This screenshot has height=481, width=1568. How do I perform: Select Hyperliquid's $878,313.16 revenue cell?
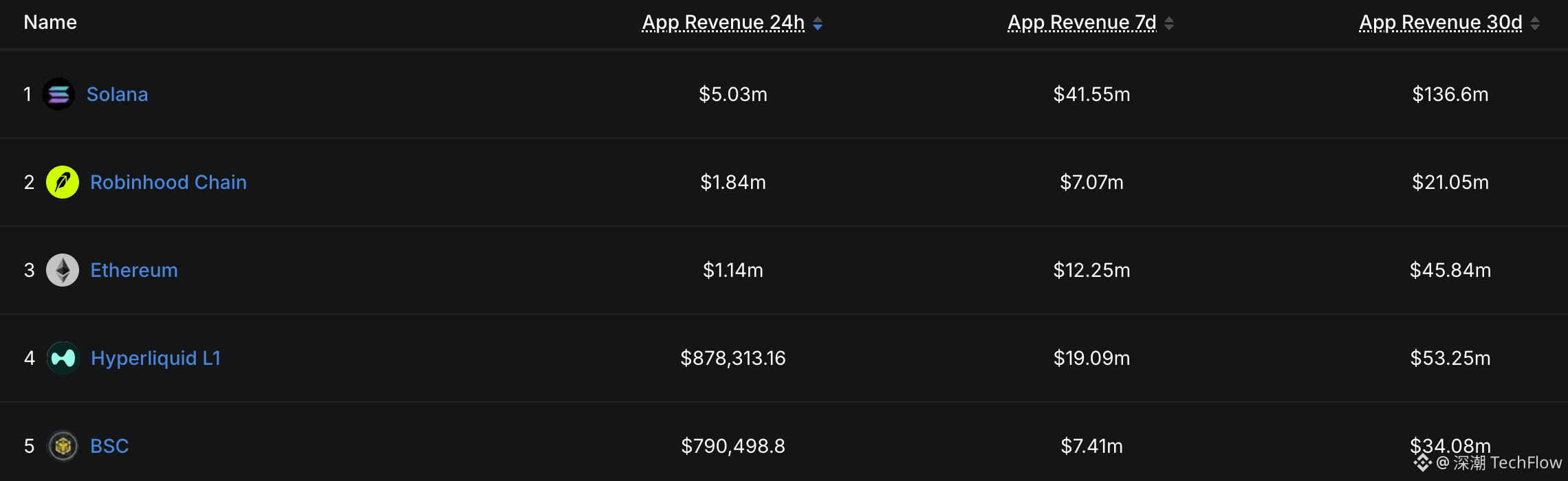pos(733,358)
